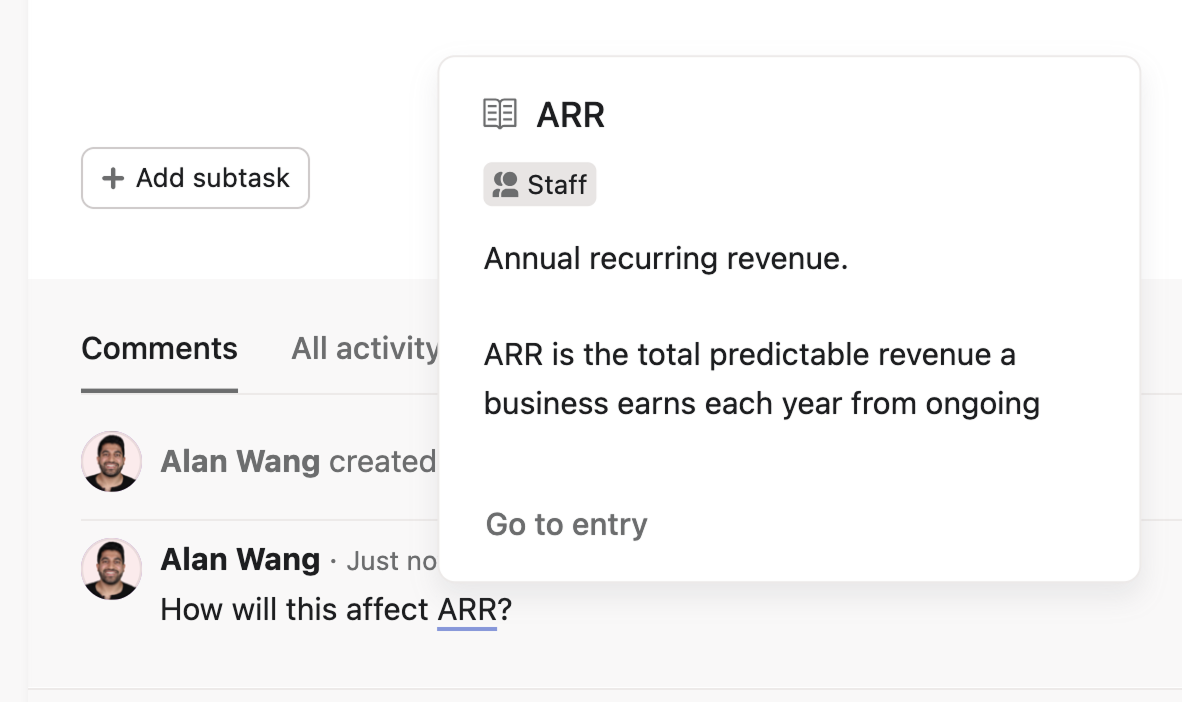
Task: Click the Go to entry link
Action: click(x=566, y=524)
